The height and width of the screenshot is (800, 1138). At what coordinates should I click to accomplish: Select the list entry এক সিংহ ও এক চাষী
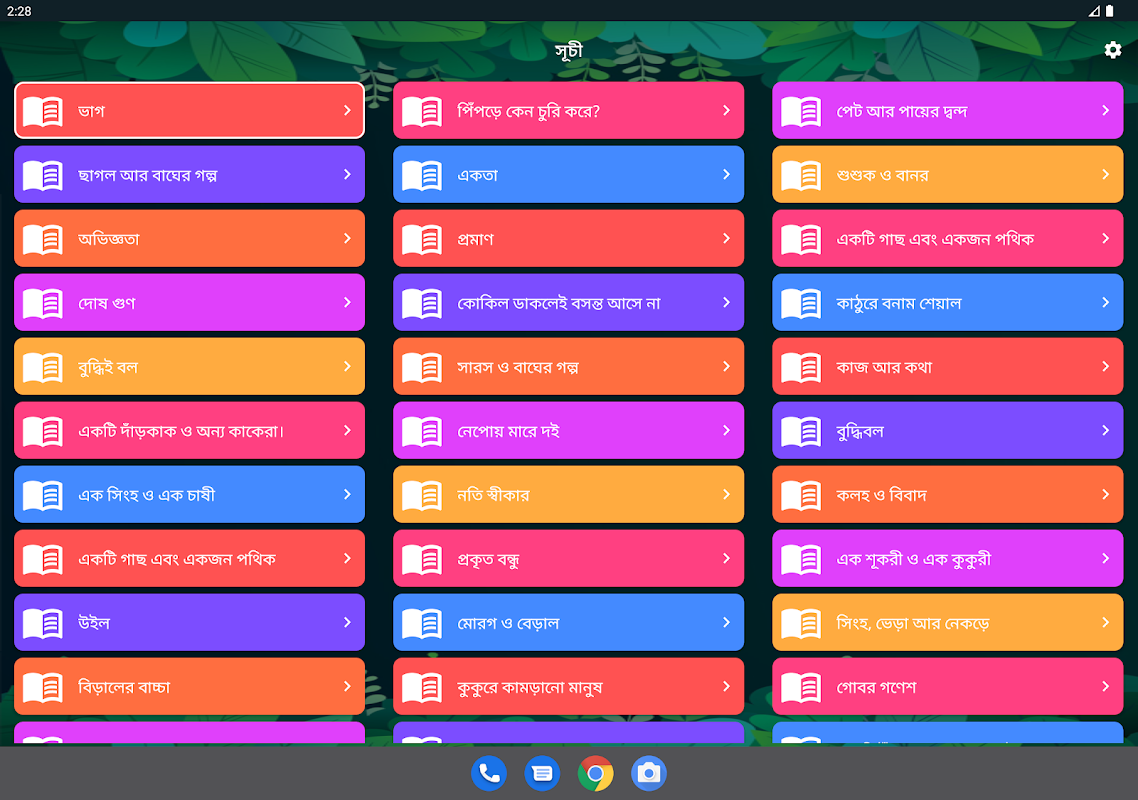click(189, 494)
